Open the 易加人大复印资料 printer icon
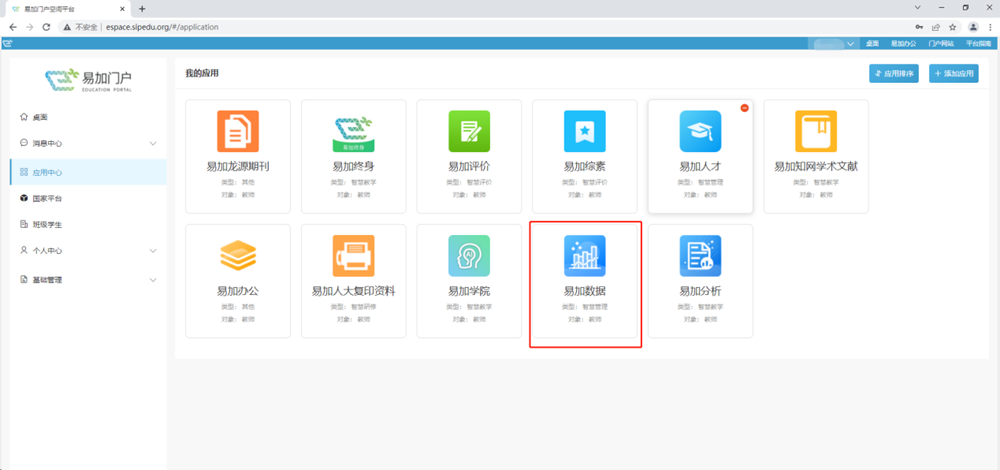The height and width of the screenshot is (470, 1000). (353, 256)
